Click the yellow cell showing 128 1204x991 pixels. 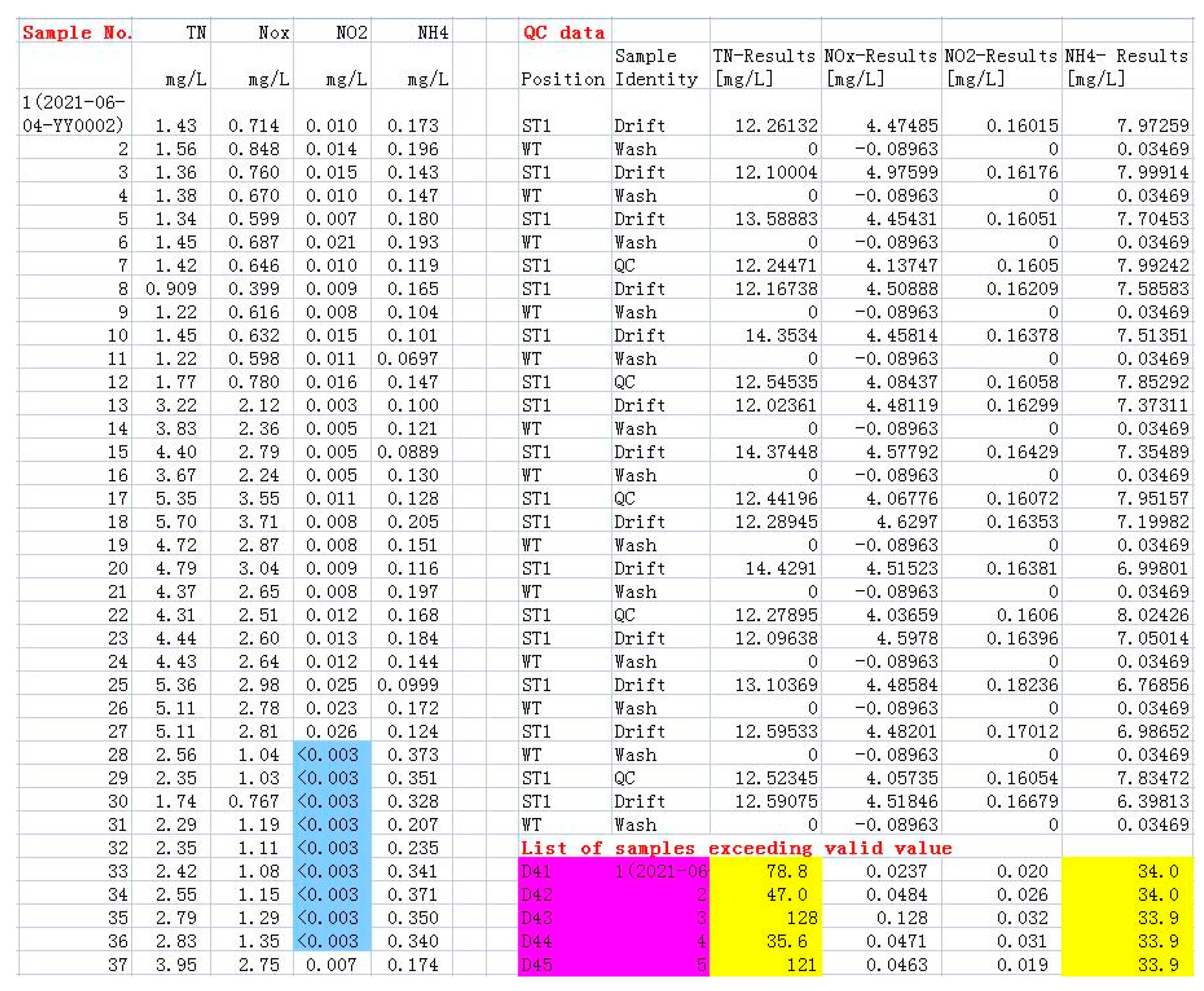[801, 918]
